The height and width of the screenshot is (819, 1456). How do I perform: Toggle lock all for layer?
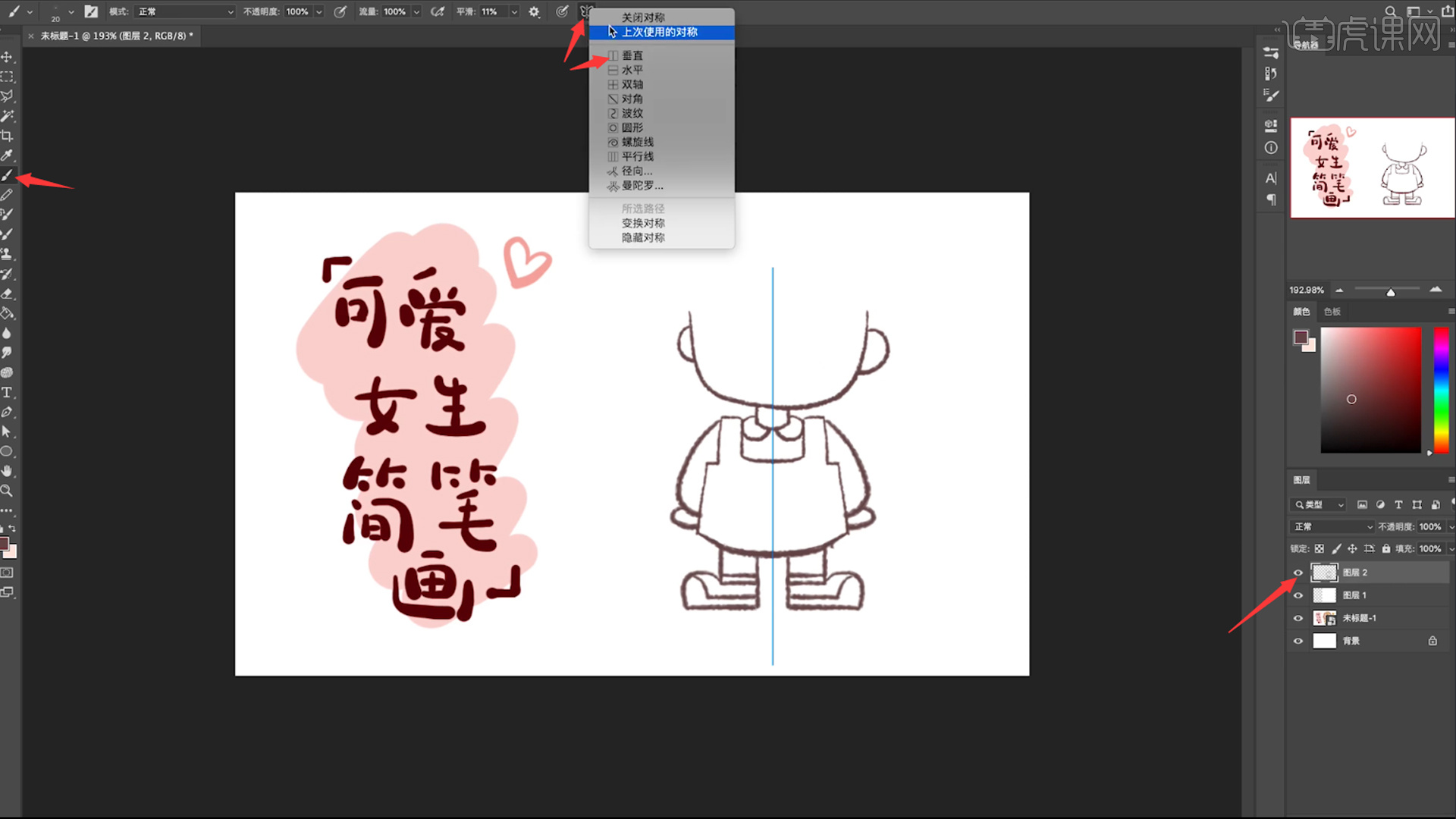point(1386,548)
